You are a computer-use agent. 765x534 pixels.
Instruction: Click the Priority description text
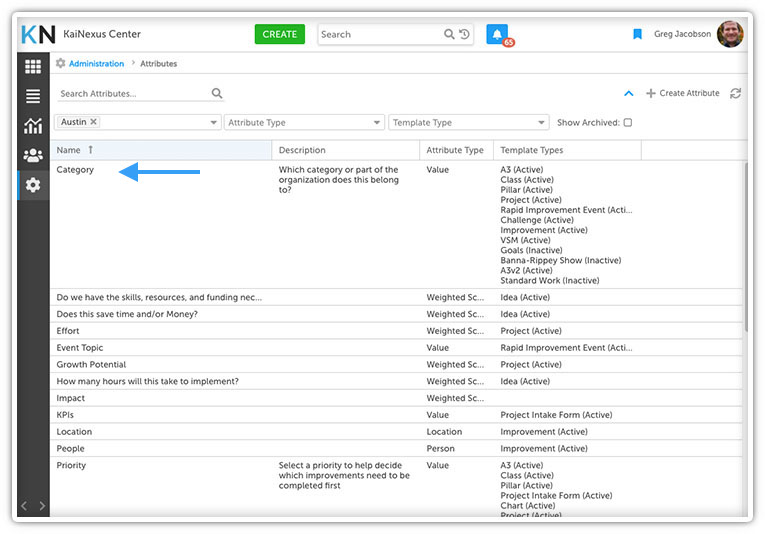(x=344, y=475)
